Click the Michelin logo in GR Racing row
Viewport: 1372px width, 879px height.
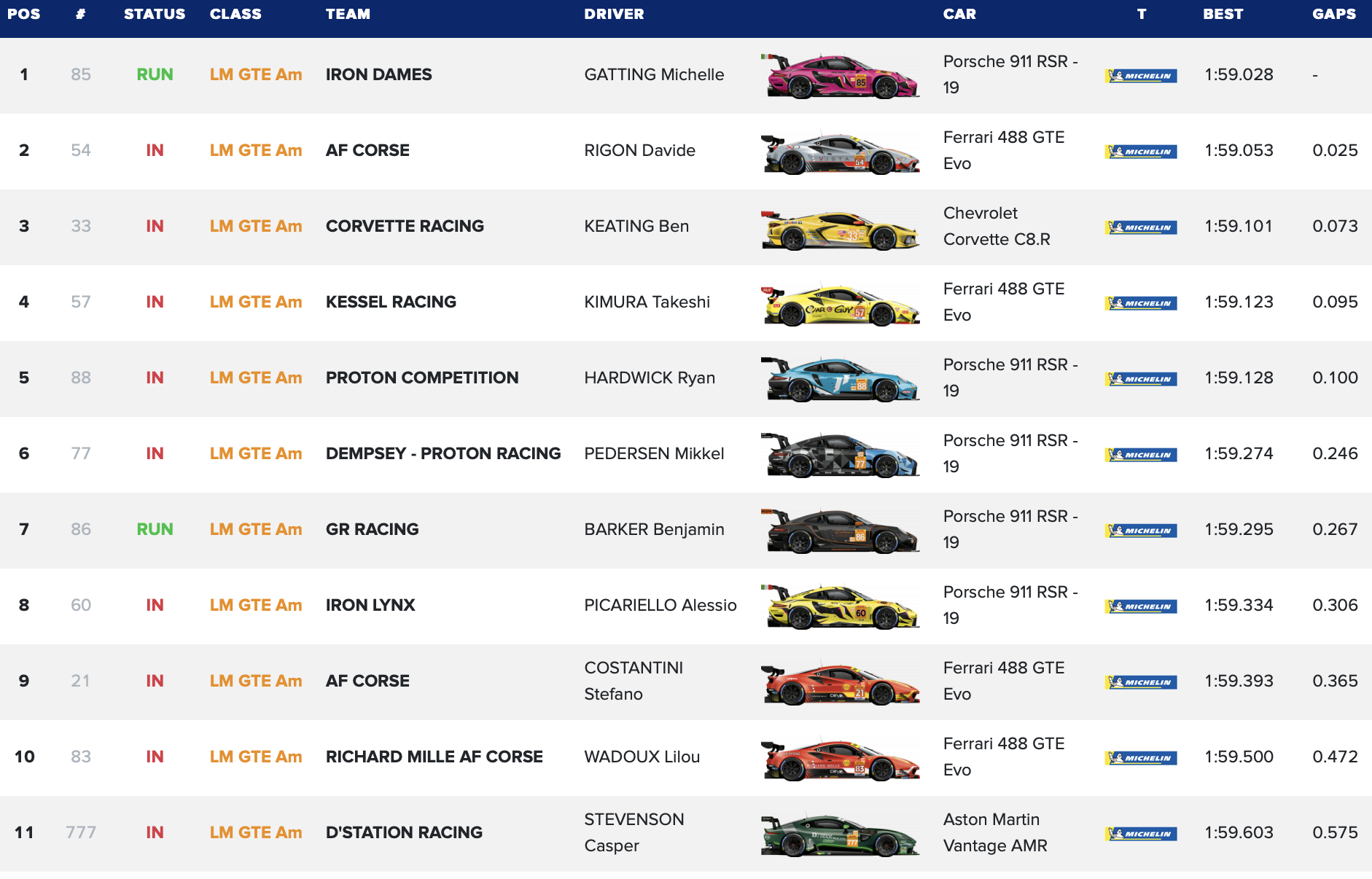1141,531
